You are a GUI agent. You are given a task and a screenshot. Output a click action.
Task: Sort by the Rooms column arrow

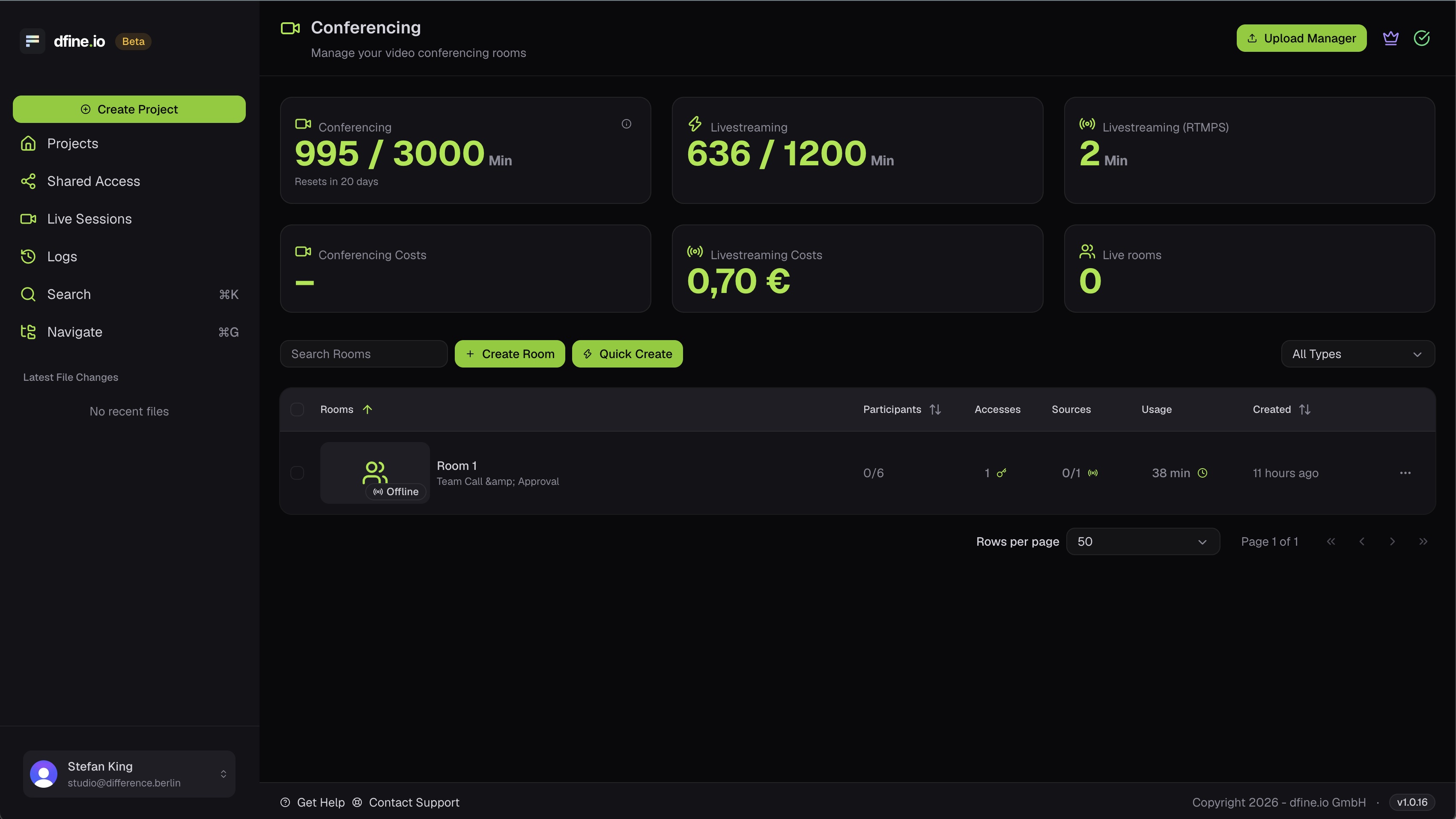pyautogui.click(x=367, y=409)
